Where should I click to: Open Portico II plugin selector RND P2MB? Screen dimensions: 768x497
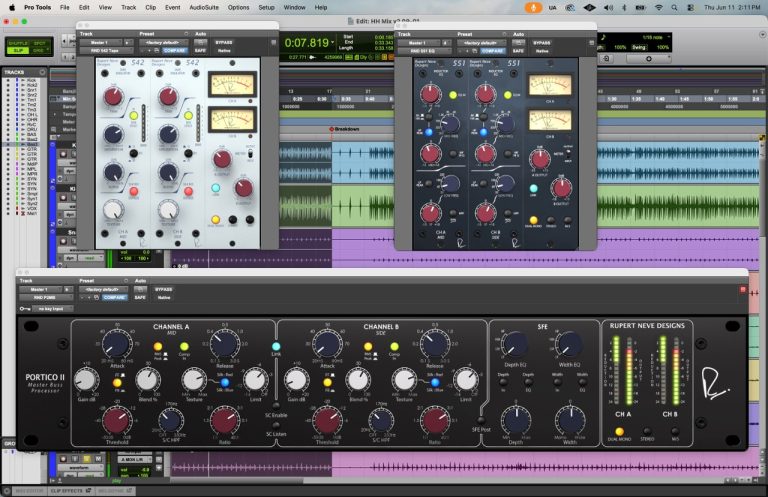[46, 298]
